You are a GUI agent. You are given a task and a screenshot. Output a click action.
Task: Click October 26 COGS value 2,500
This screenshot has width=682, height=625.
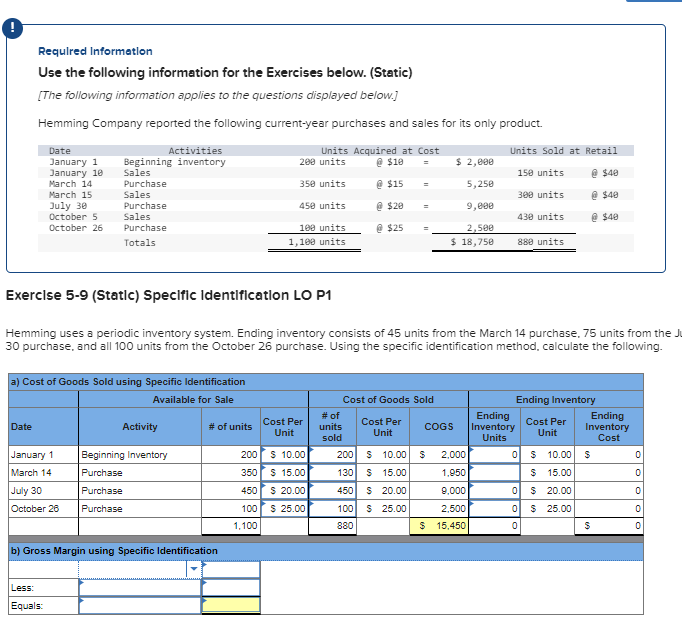(x=439, y=508)
